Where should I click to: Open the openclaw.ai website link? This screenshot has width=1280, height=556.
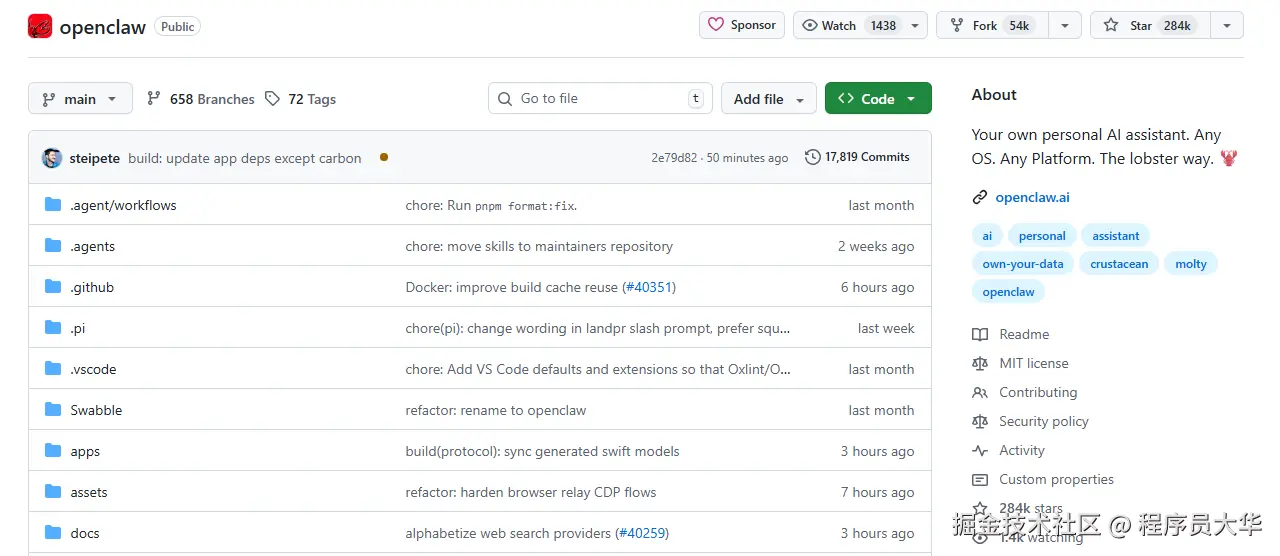pyautogui.click(x=1032, y=197)
